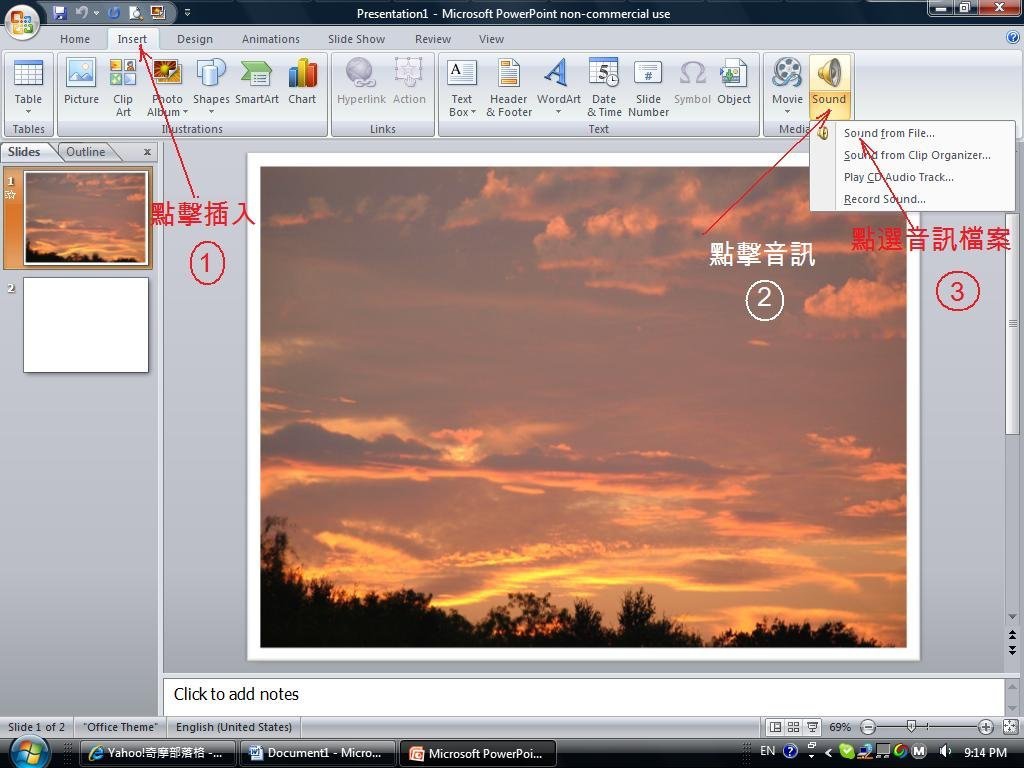The width and height of the screenshot is (1024, 768).
Task: Customize Quick Access Toolbar dropdown
Action: (x=187, y=12)
